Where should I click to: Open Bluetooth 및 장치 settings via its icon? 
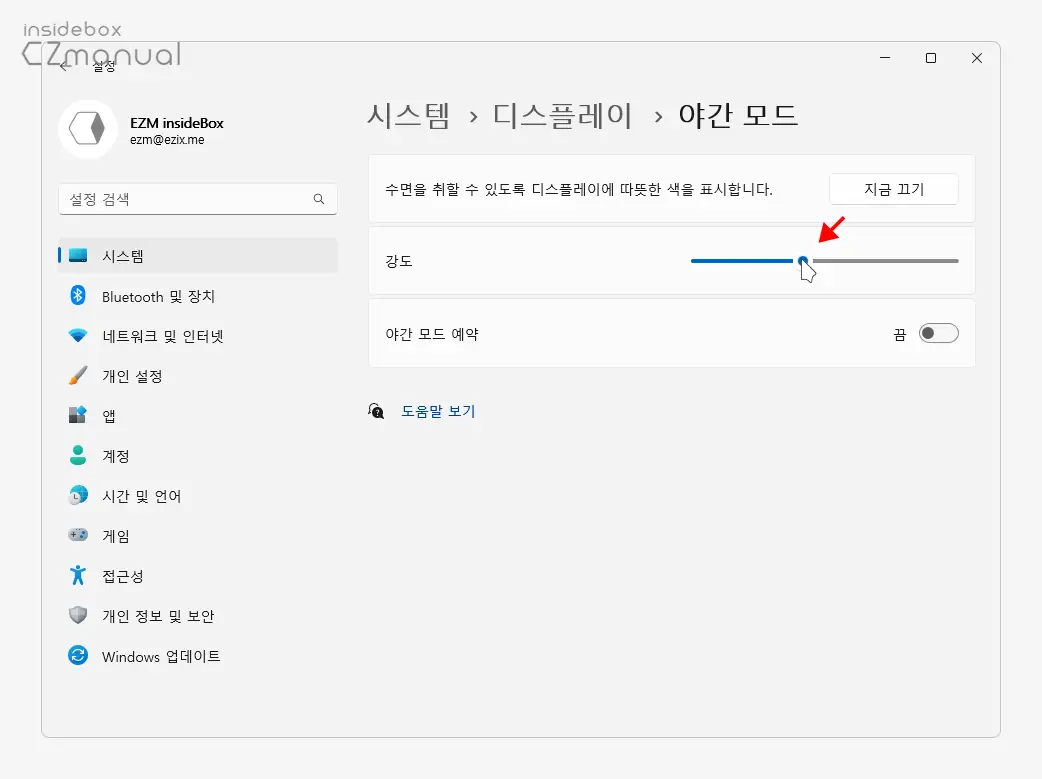point(78,296)
